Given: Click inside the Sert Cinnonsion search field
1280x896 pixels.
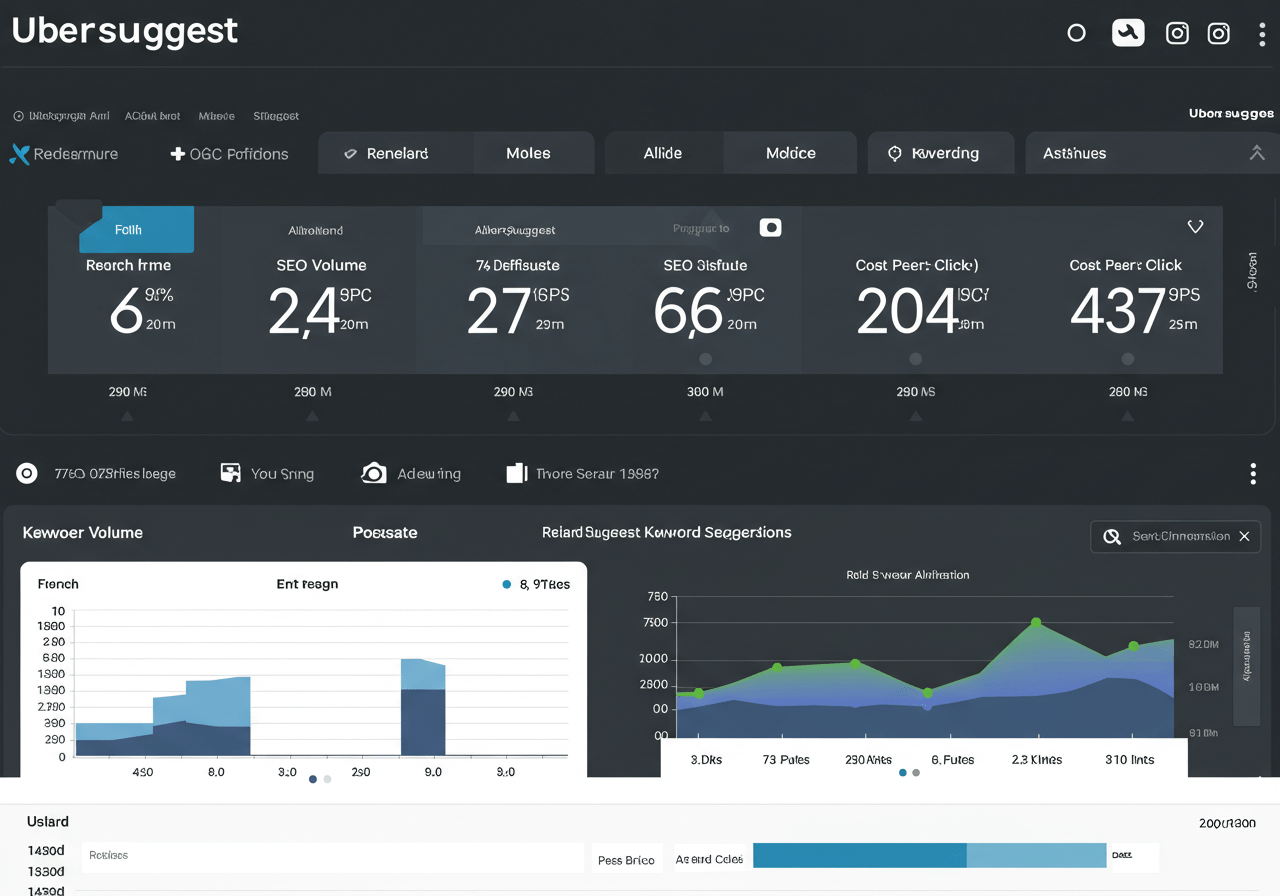Looking at the screenshot, I should 1175,537.
